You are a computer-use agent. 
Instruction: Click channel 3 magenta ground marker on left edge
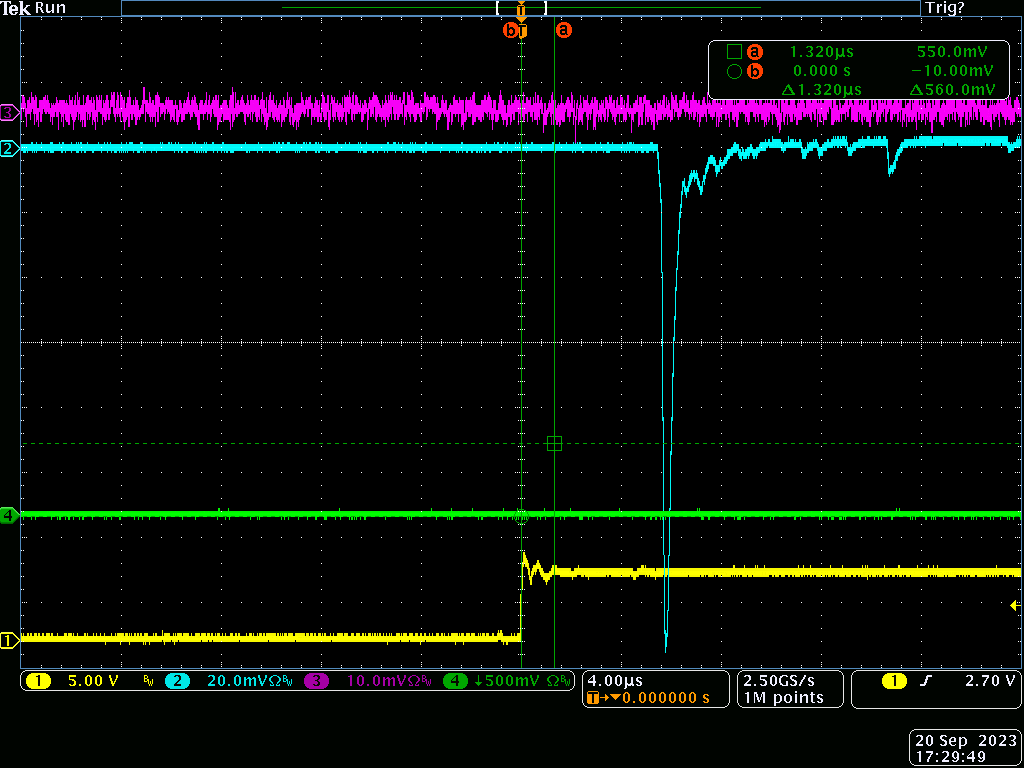click(9, 112)
